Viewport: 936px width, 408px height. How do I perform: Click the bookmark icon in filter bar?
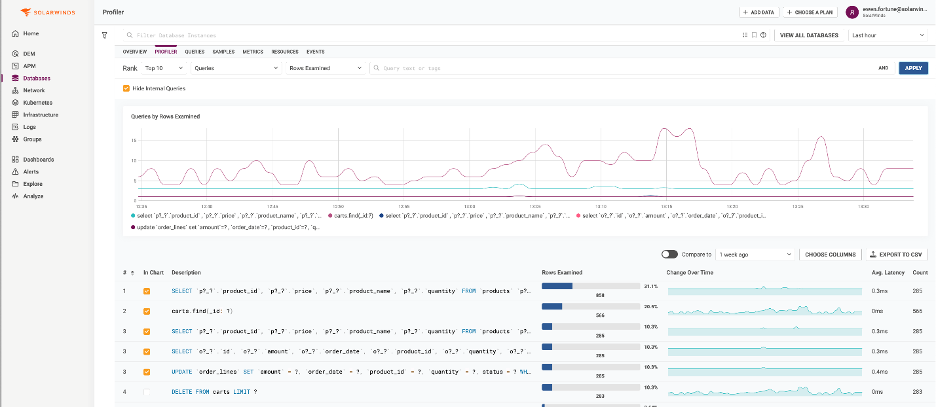[754, 35]
